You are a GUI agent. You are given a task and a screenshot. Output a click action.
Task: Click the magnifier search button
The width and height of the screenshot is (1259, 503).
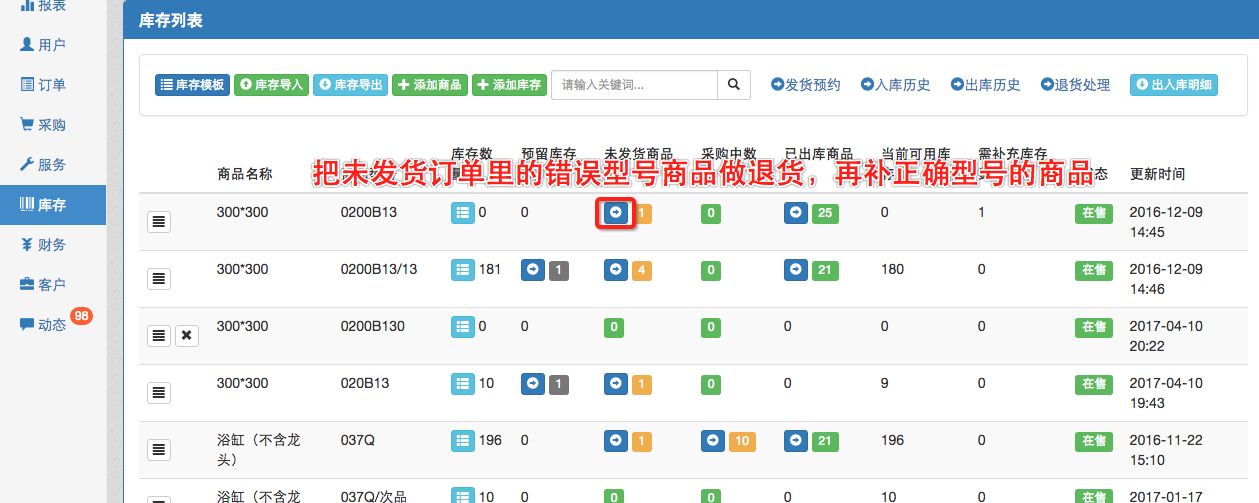[734, 85]
